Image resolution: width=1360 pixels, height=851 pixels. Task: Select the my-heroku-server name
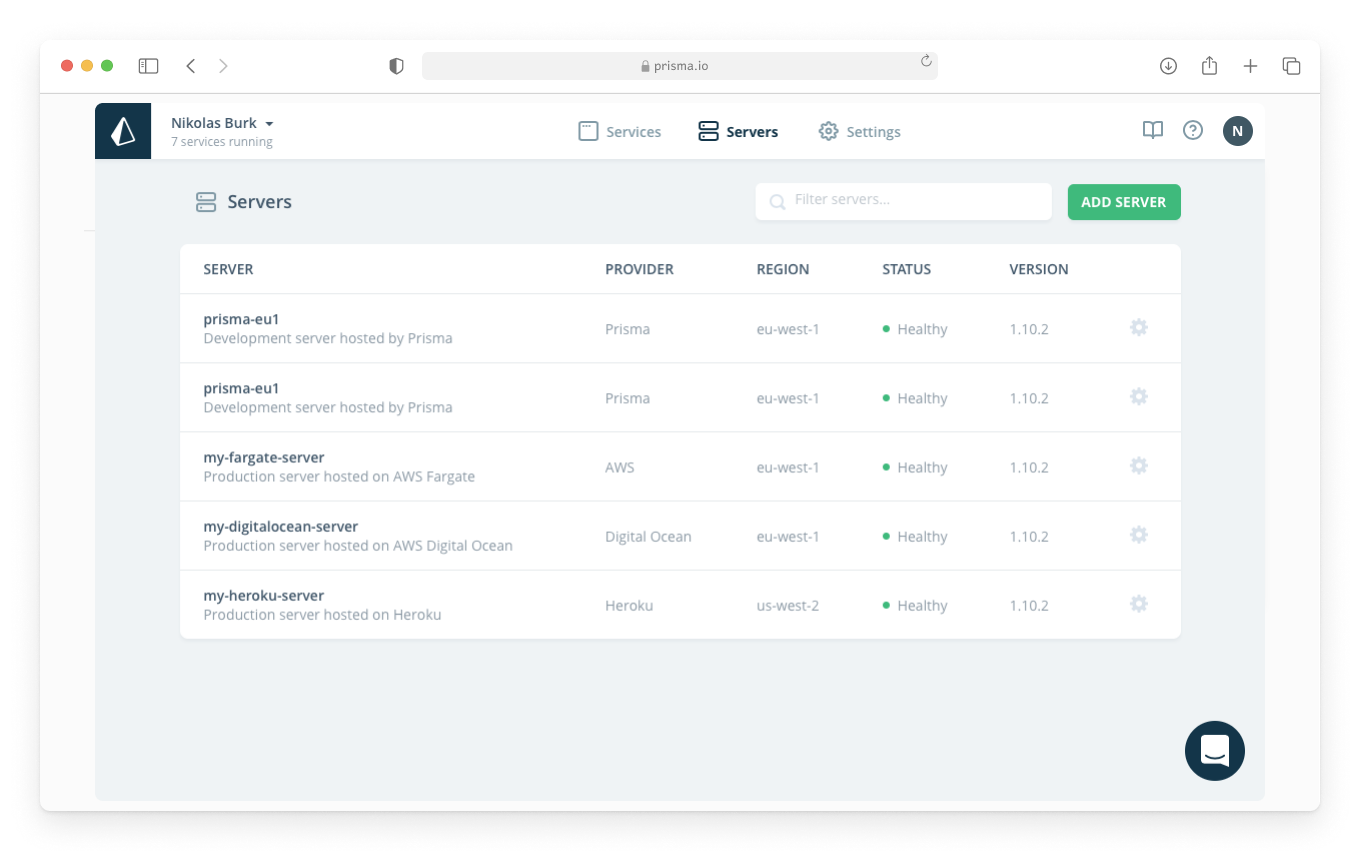[264, 596]
